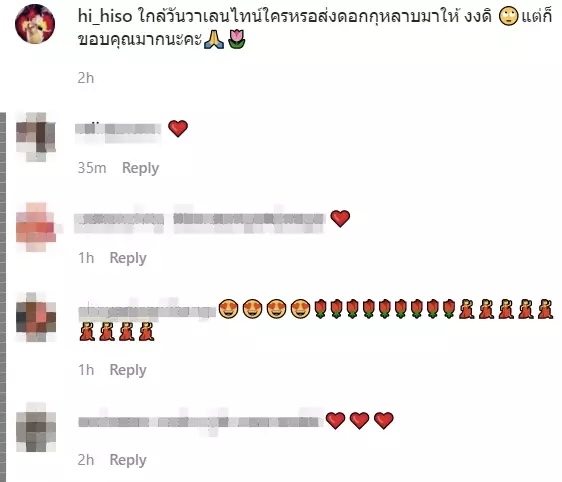Click the first rose emoji in comment
Image resolution: width=562 pixels, height=482 pixels.
tap(321, 309)
